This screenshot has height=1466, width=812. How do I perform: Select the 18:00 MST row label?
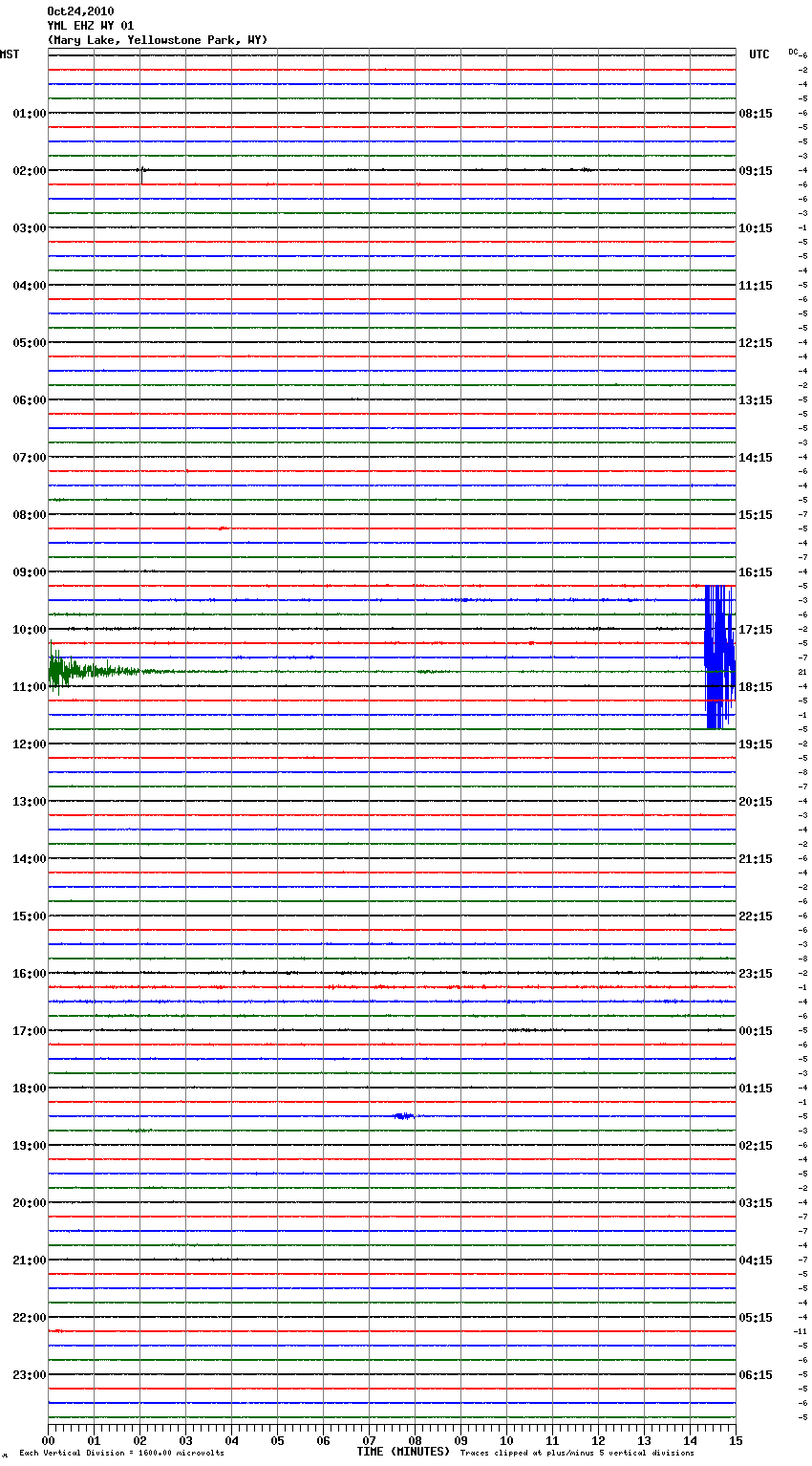[x=30, y=1089]
